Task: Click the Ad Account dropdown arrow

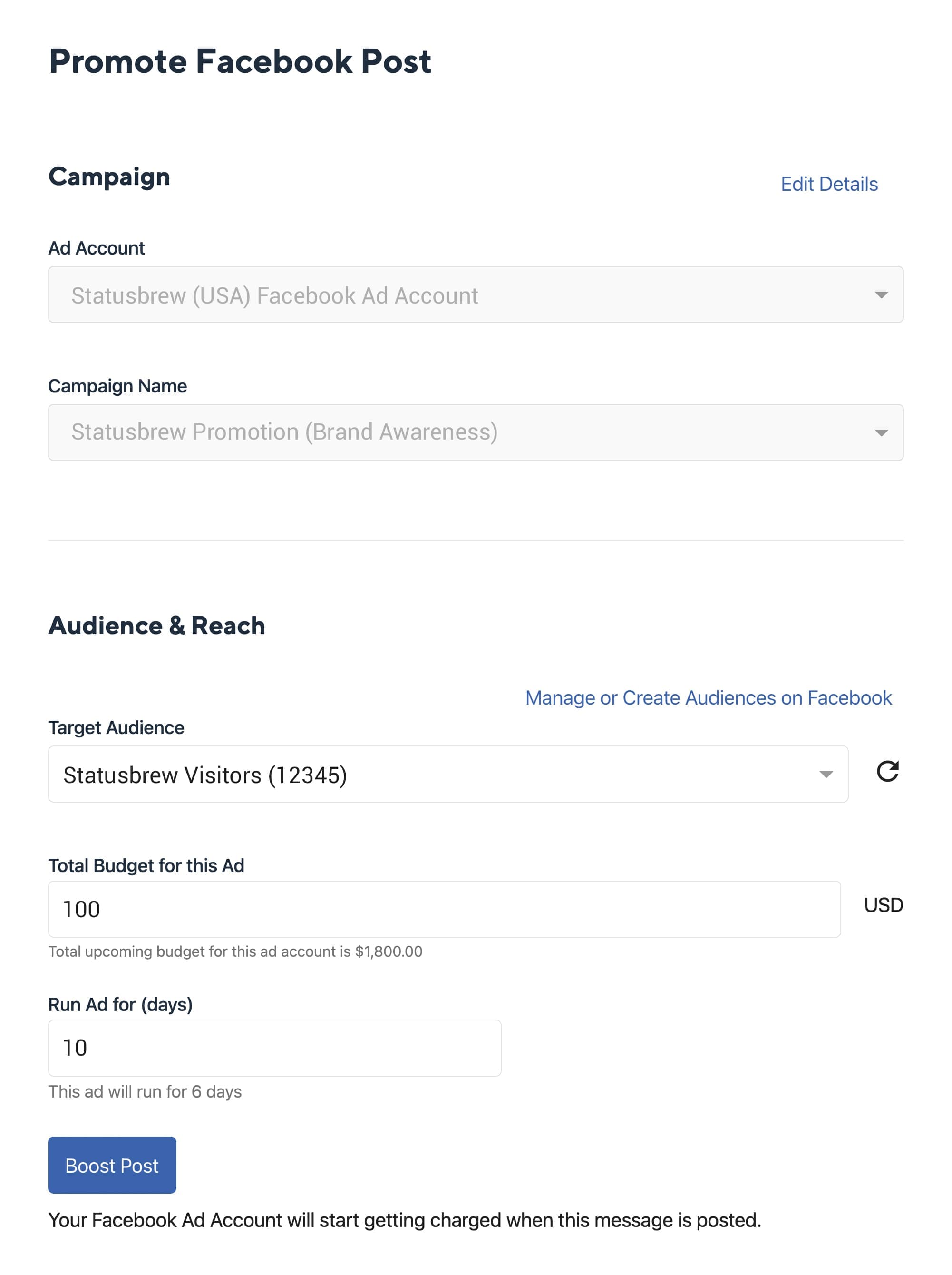Action: 881,295
